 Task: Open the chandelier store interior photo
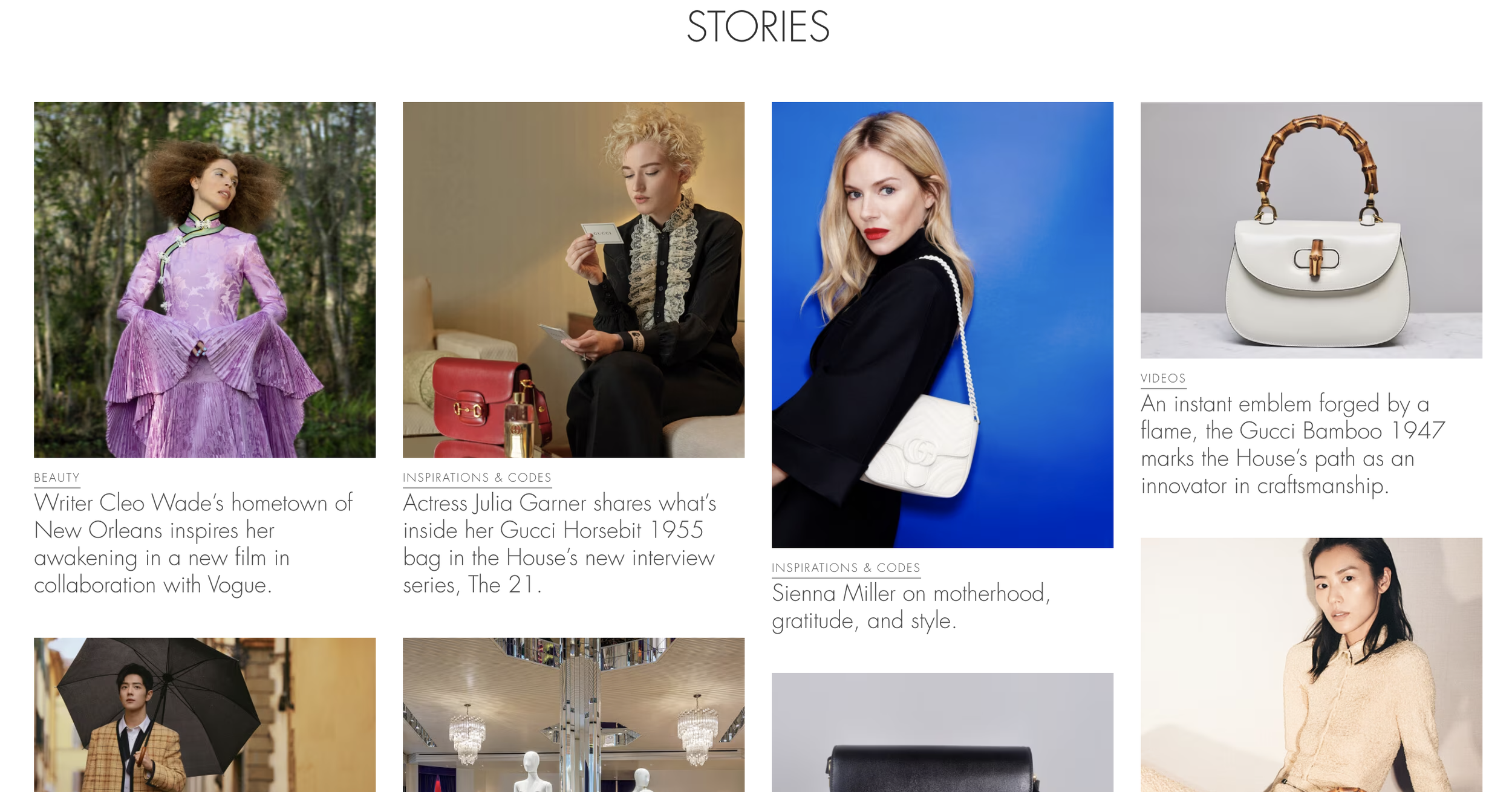click(573, 715)
